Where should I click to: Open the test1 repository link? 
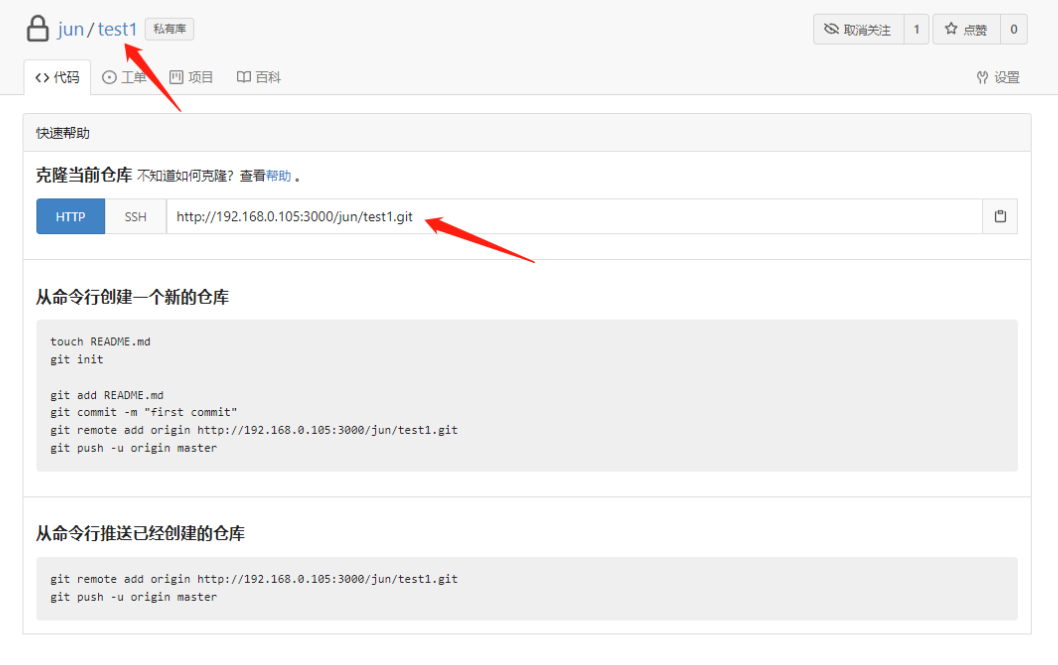pyautogui.click(x=117, y=29)
